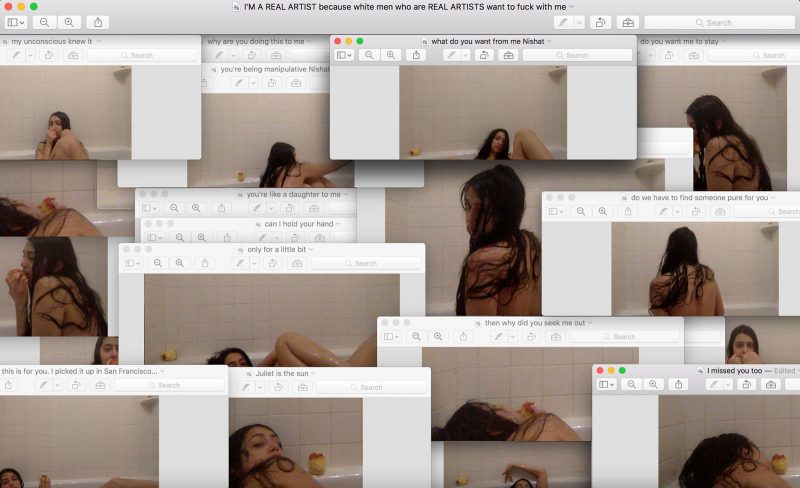The width and height of the screenshot is (800, 488).
Task: Zoom in on 'what do you want from me Nishat' window
Action: click(x=391, y=55)
